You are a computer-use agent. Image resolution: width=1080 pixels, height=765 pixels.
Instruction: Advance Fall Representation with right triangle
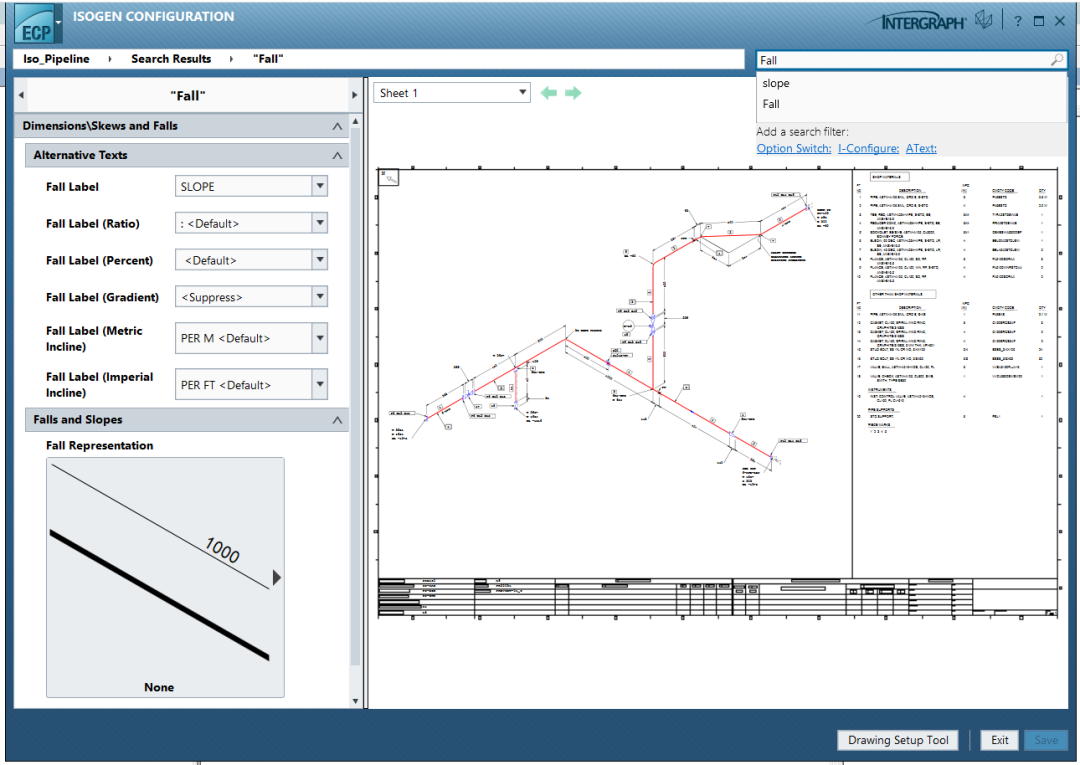[277, 577]
